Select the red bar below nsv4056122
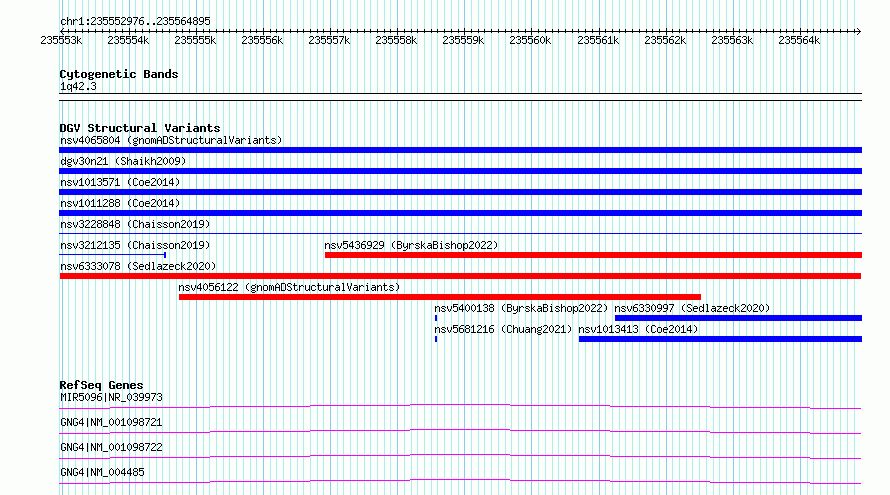This screenshot has width=890, height=495. (440, 297)
